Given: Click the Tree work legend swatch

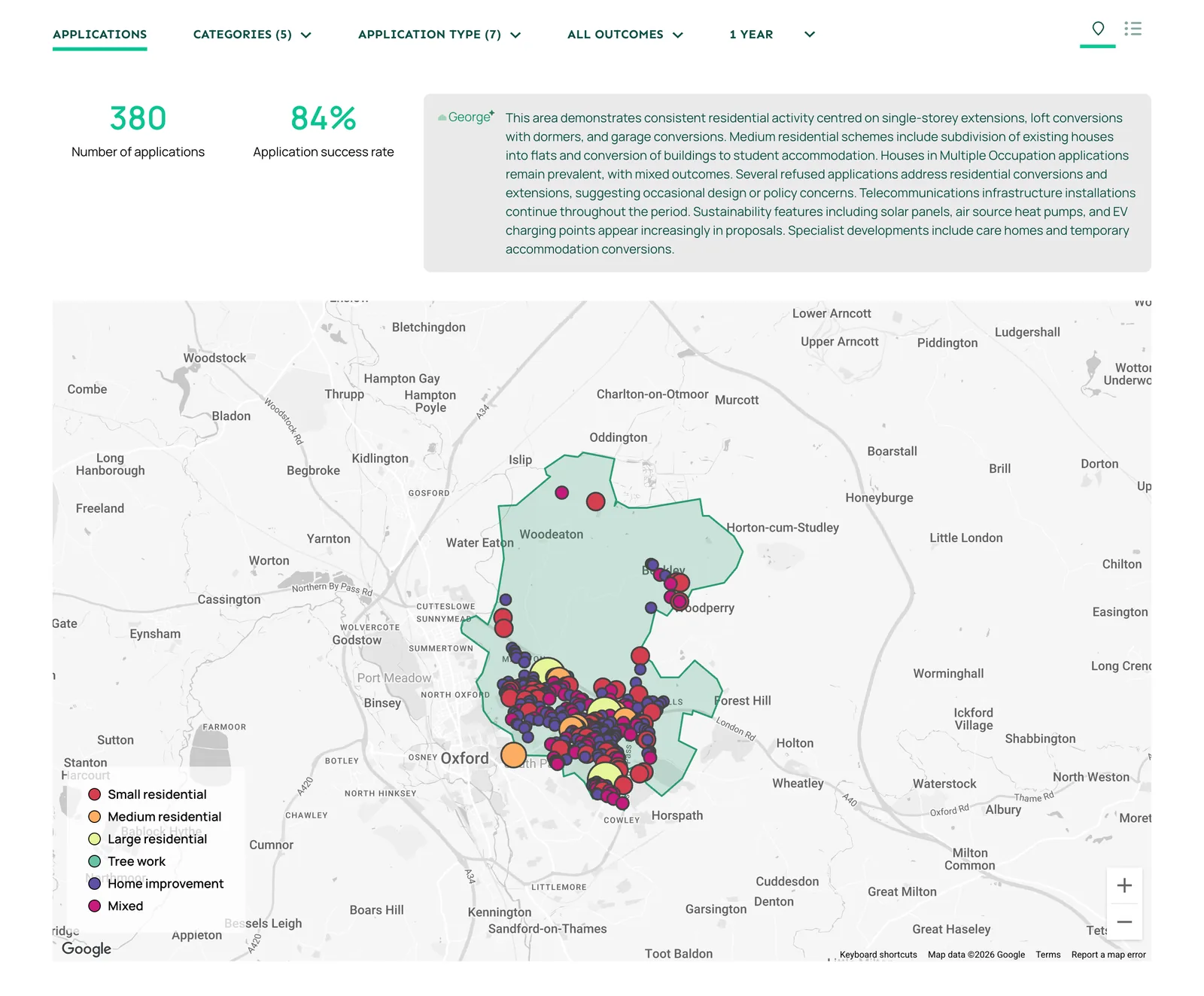Looking at the screenshot, I should point(95,861).
